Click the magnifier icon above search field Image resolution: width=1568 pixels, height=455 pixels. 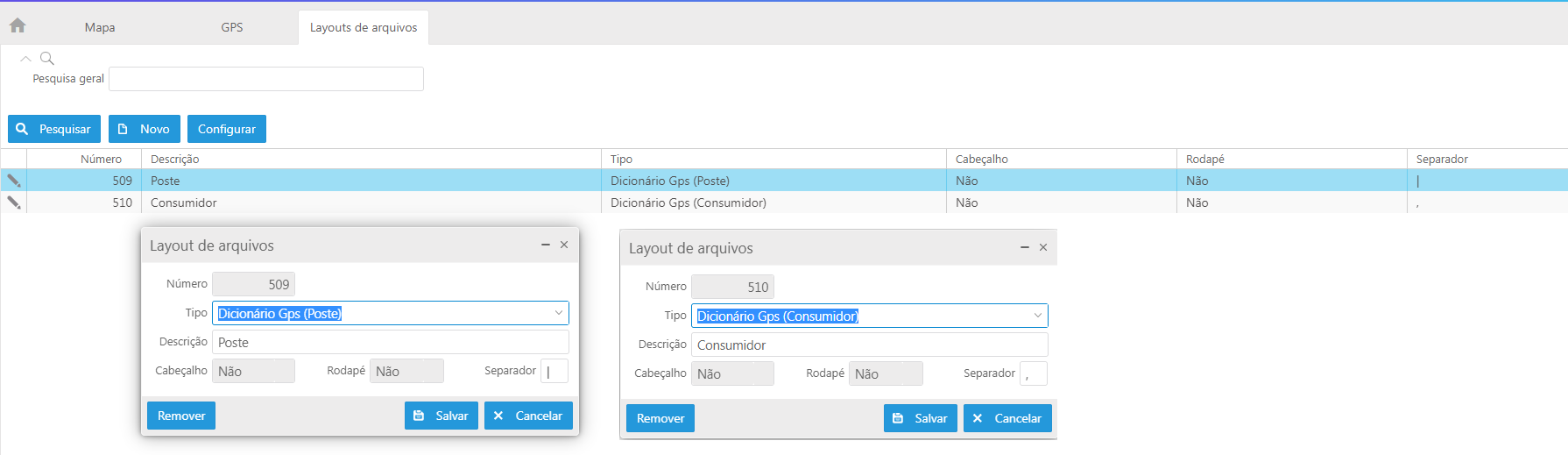47,59
